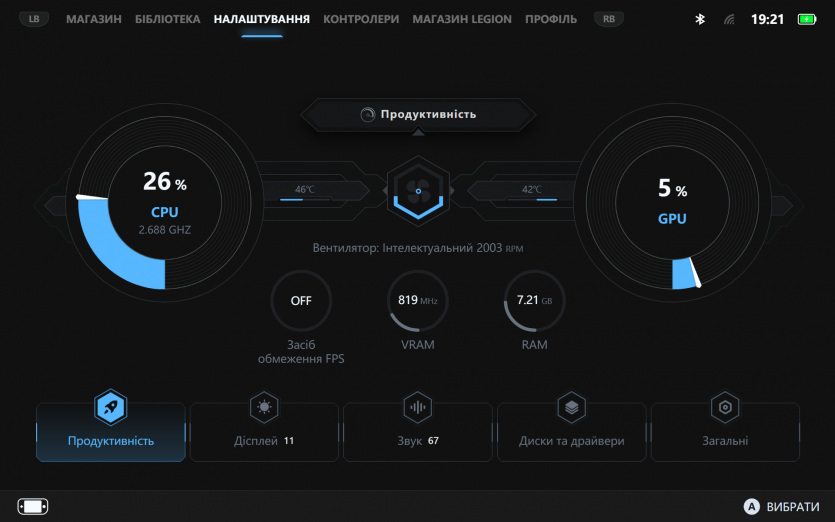Image resolution: width=835 pixels, height=522 pixels.
Task: Toggle the FPS limiter OFF circle
Action: pyautogui.click(x=301, y=300)
